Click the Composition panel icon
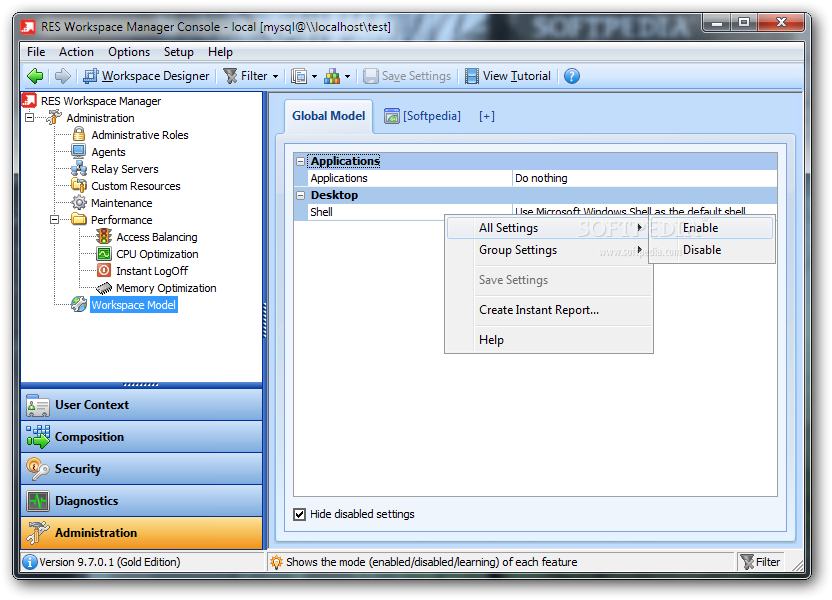Image resolution: width=832 pixels, height=600 pixels. pyautogui.click(x=38, y=437)
